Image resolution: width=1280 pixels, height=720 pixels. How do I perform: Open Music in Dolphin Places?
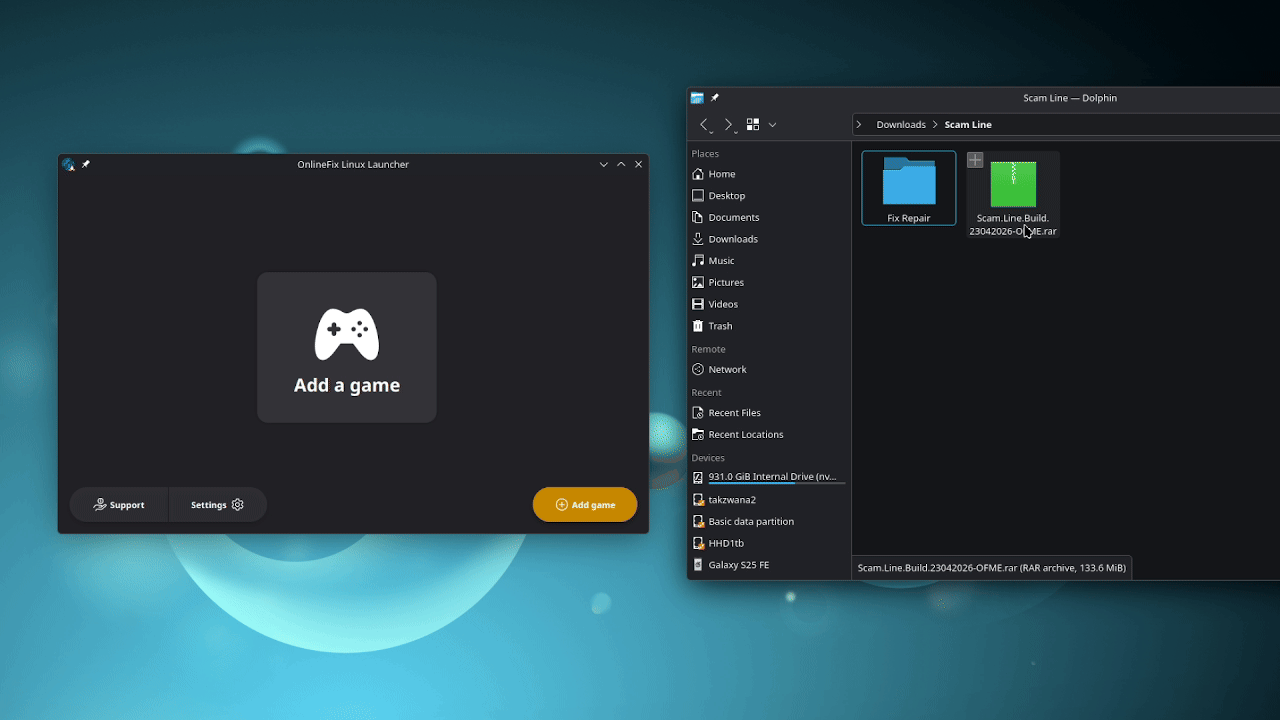(768, 261)
